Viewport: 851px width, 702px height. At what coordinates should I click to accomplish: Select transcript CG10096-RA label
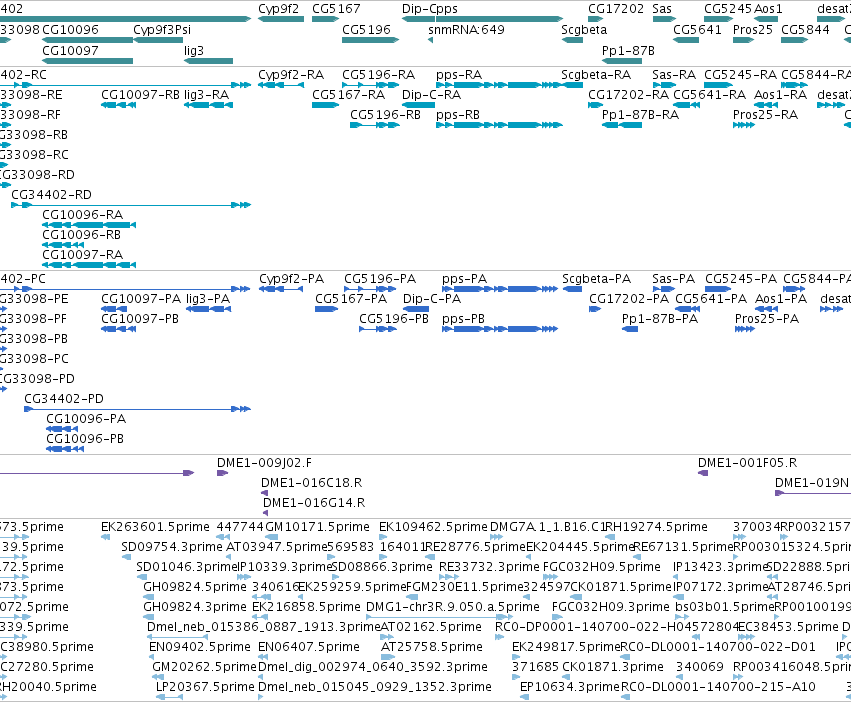pos(82,215)
